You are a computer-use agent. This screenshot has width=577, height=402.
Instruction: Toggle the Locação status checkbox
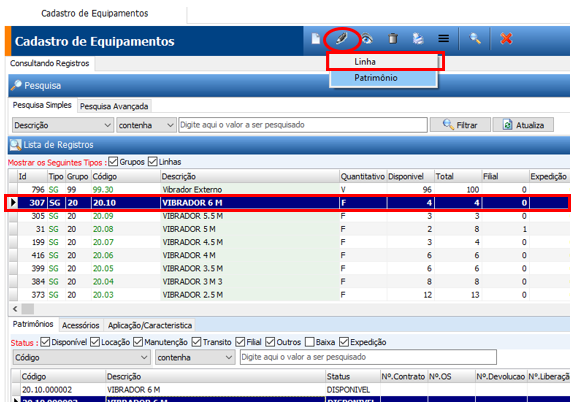pyautogui.click(x=95, y=342)
